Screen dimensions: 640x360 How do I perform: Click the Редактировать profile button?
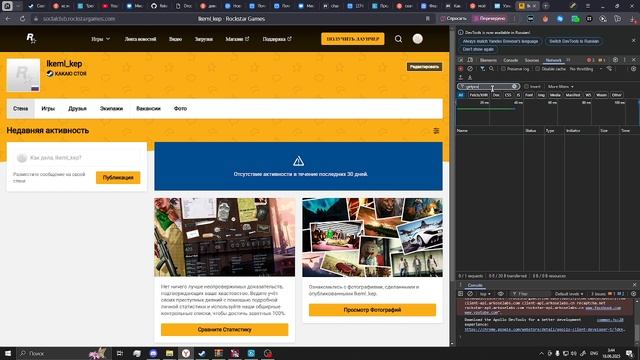tap(424, 67)
